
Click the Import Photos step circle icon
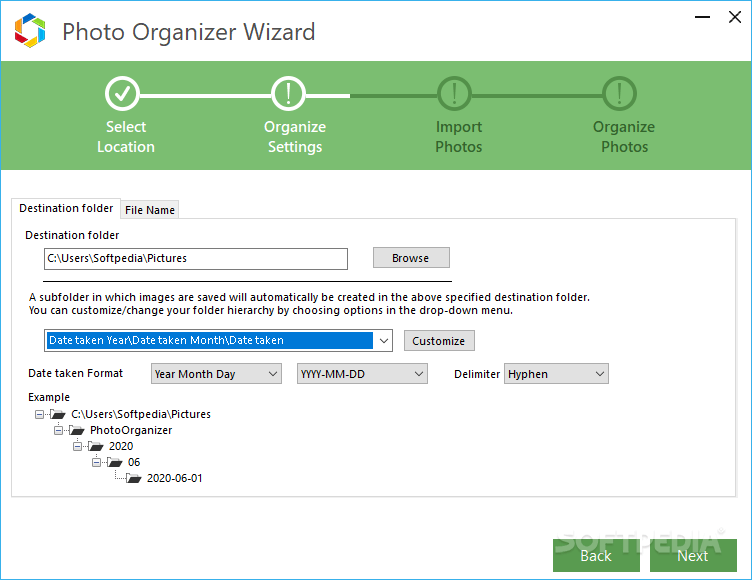pyautogui.click(x=454, y=94)
